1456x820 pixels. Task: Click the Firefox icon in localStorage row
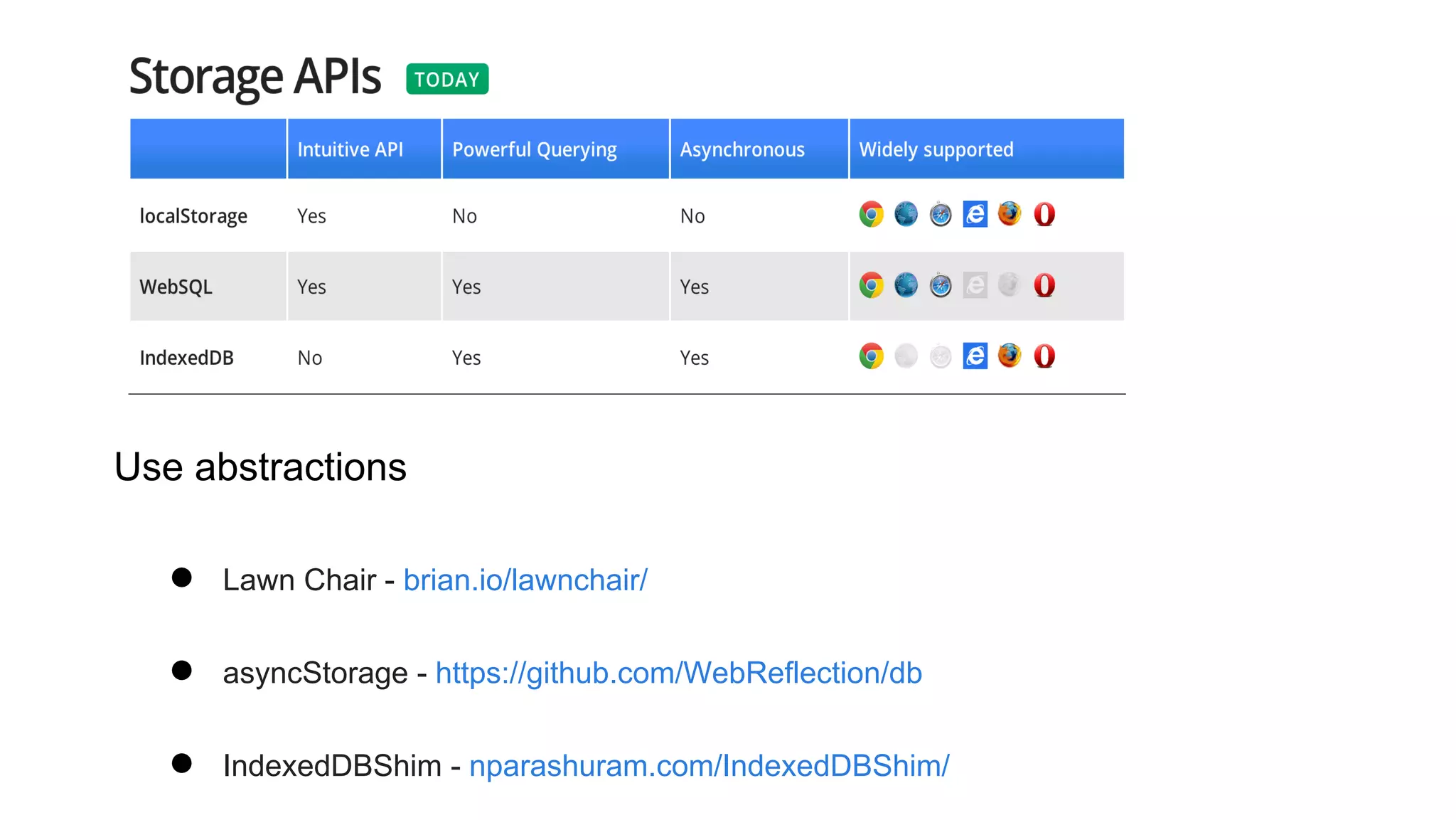click(x=1010, y=214)
